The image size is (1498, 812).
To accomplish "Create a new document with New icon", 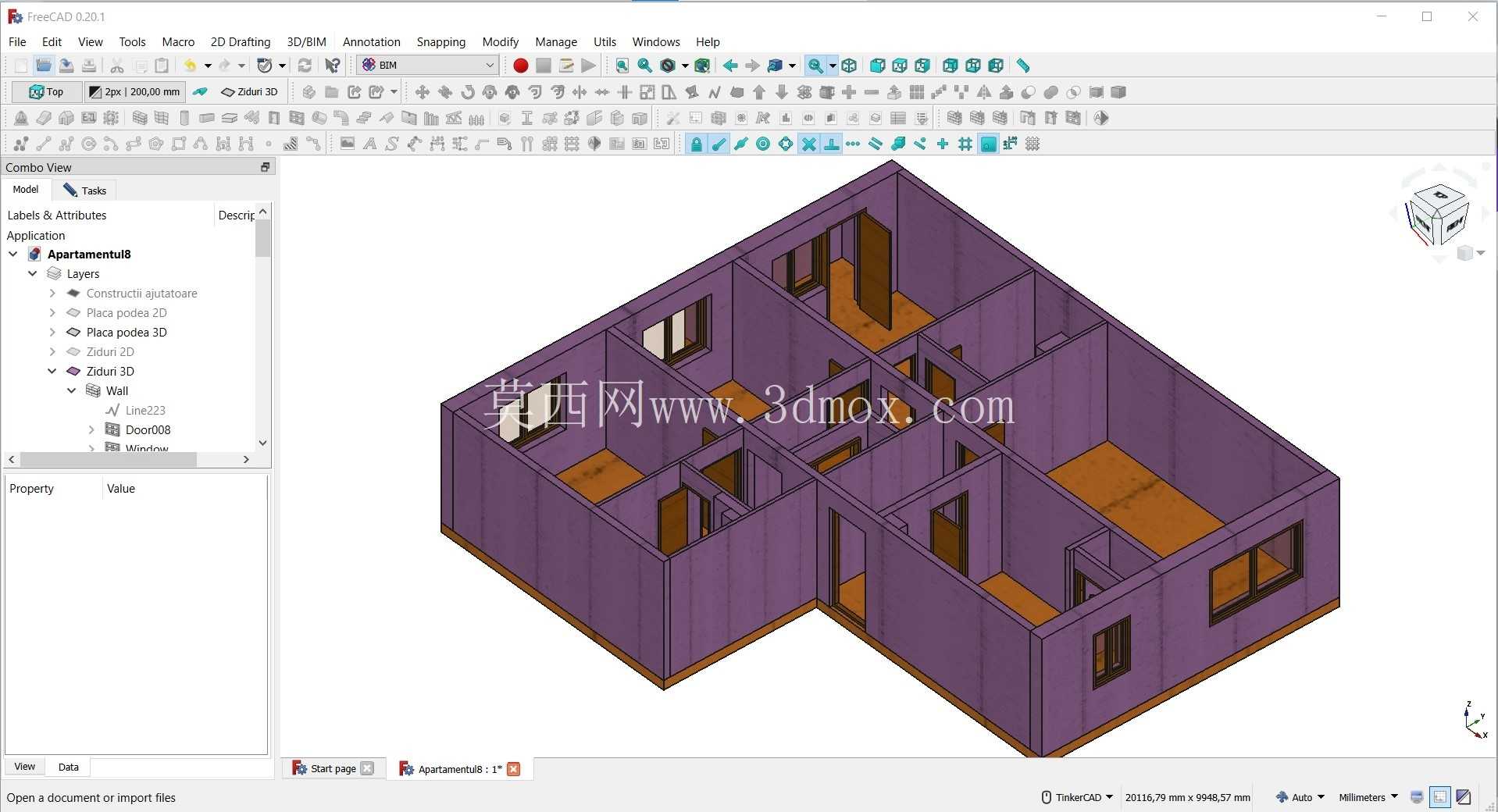I will point(21,66).
